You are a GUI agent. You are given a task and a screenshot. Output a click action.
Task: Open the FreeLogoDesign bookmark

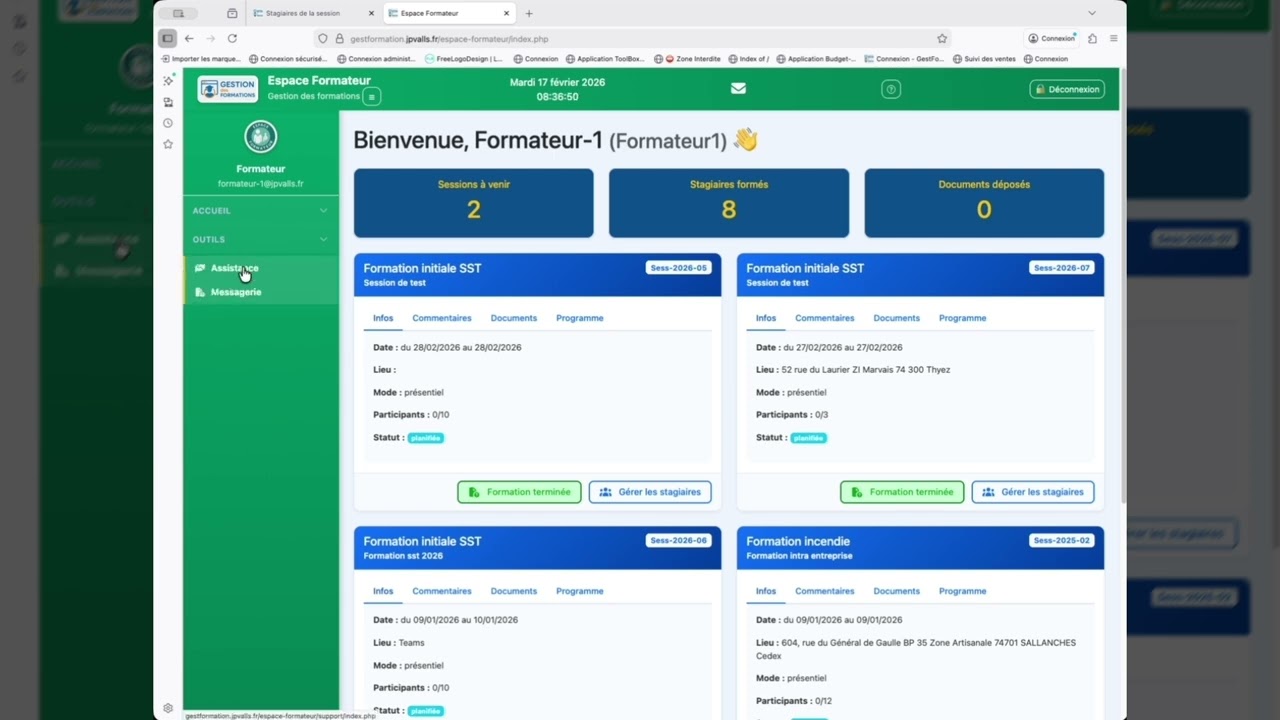[463, 59]
